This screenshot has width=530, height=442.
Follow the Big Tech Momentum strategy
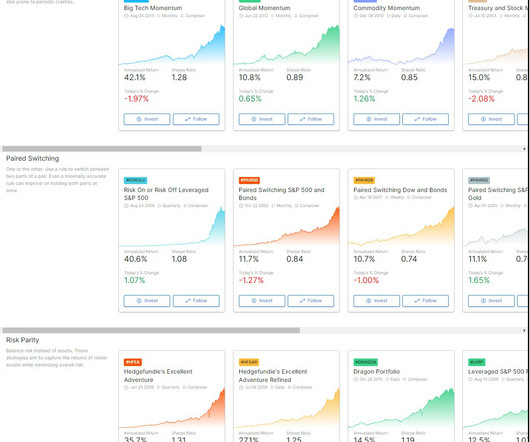(x=196, y=119)
